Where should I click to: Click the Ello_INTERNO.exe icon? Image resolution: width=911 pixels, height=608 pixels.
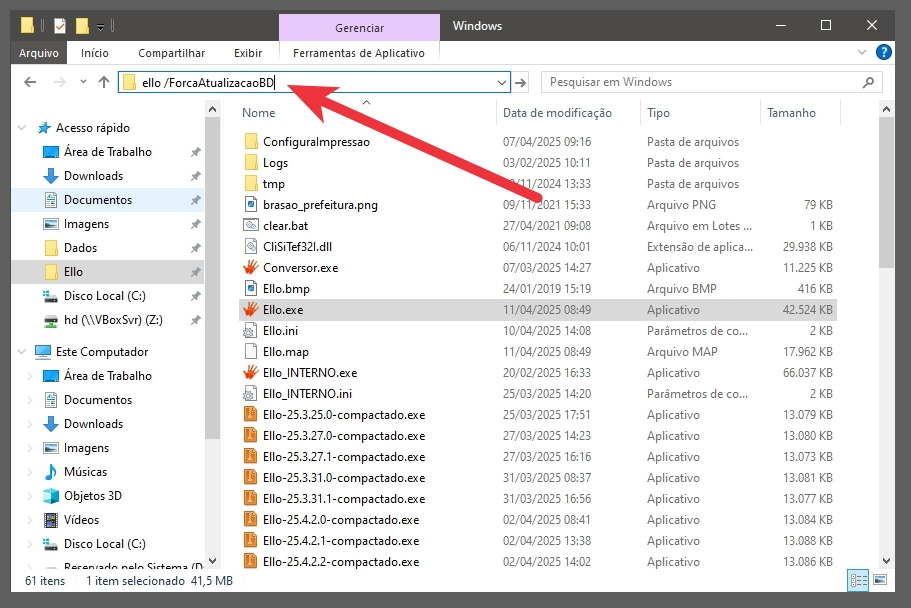click(x=250, y=372)
